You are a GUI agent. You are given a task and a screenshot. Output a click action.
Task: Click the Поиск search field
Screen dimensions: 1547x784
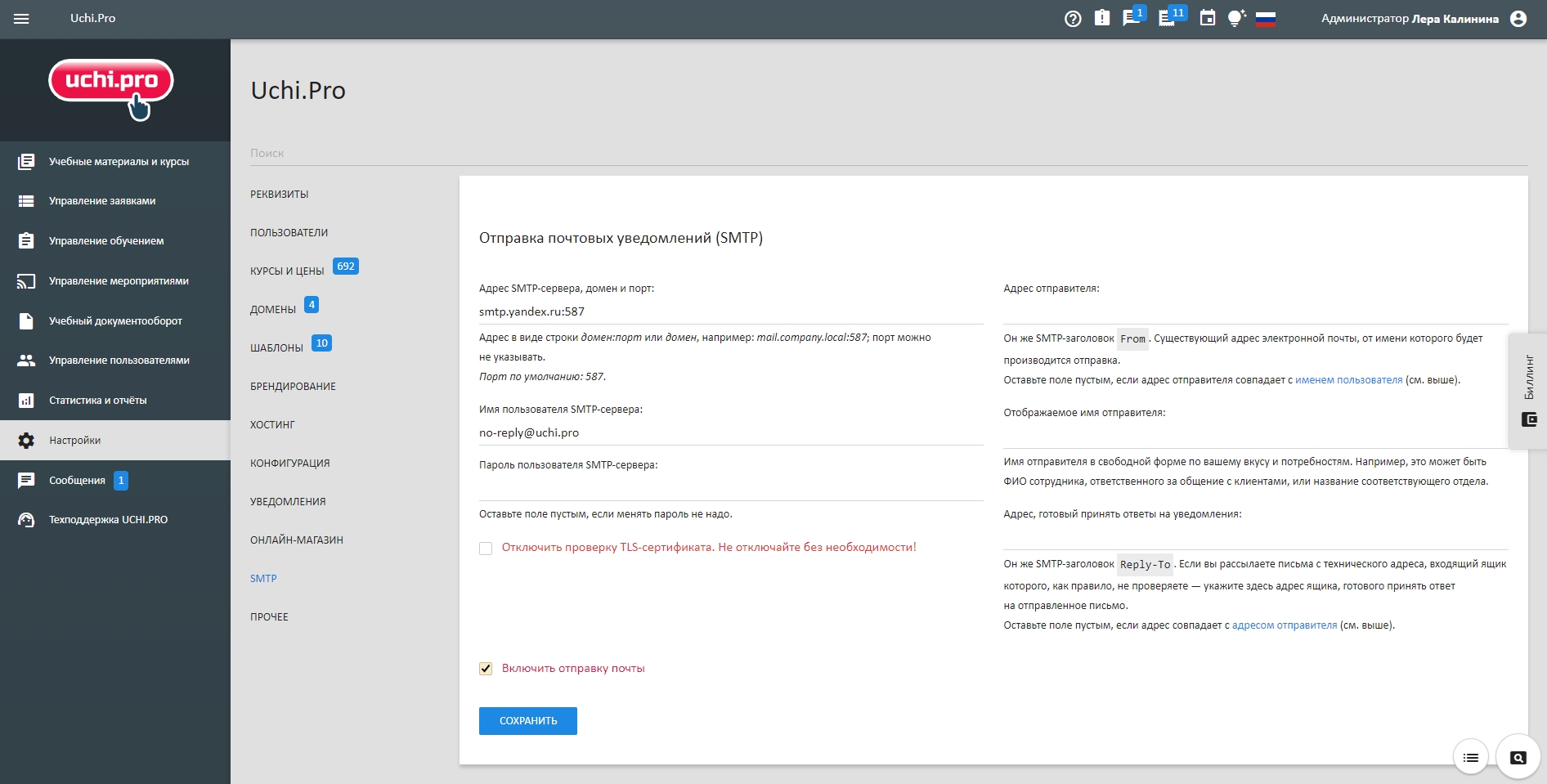[889, 154]
